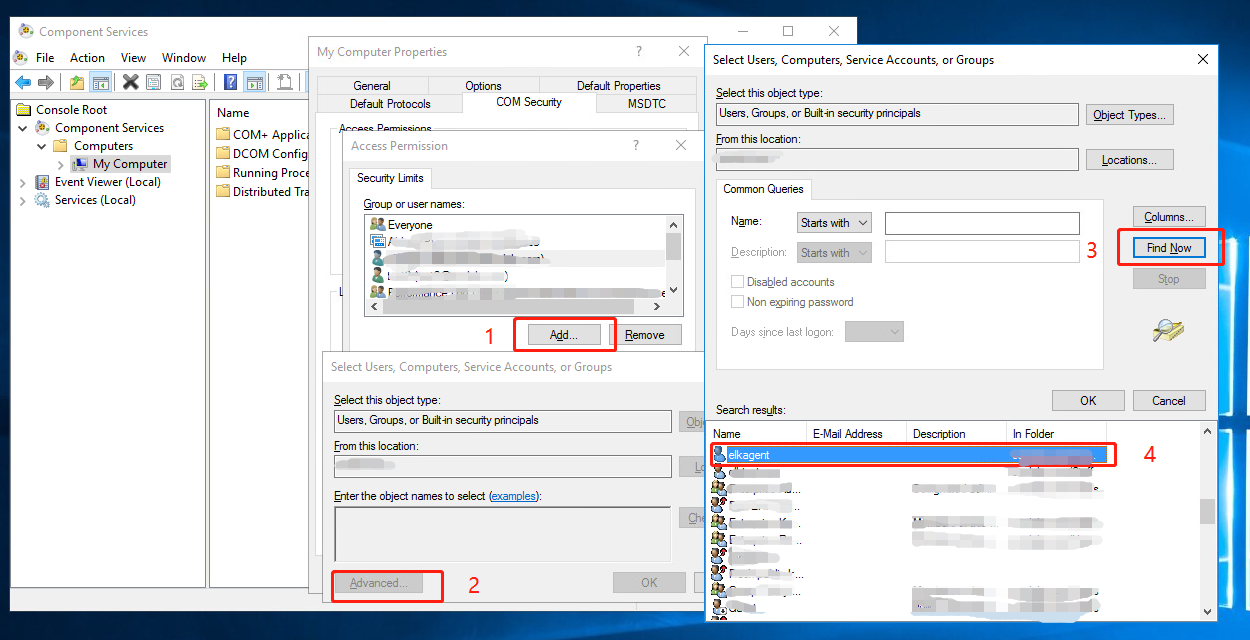
Task: Click the Object Types button
Action: [x=1129, y=114]
